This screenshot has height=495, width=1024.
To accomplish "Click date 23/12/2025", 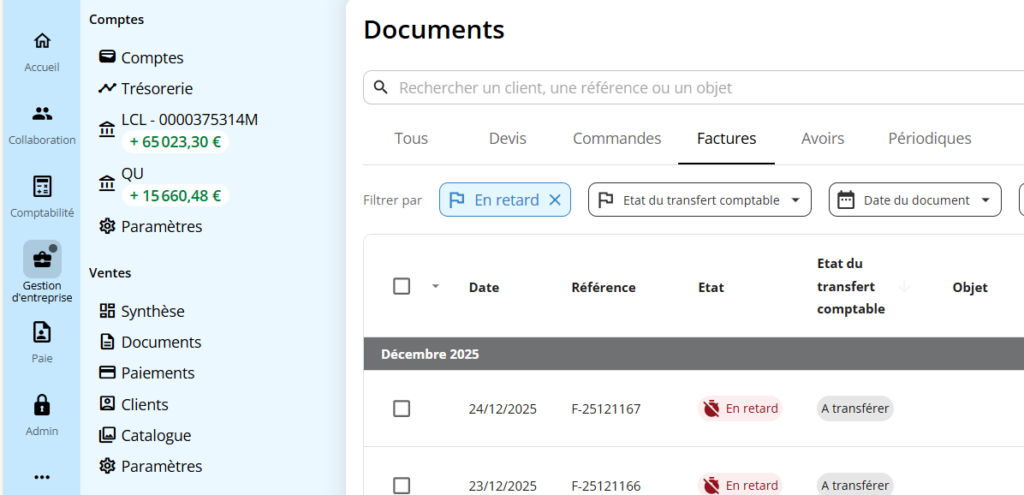I will [503, 487].
